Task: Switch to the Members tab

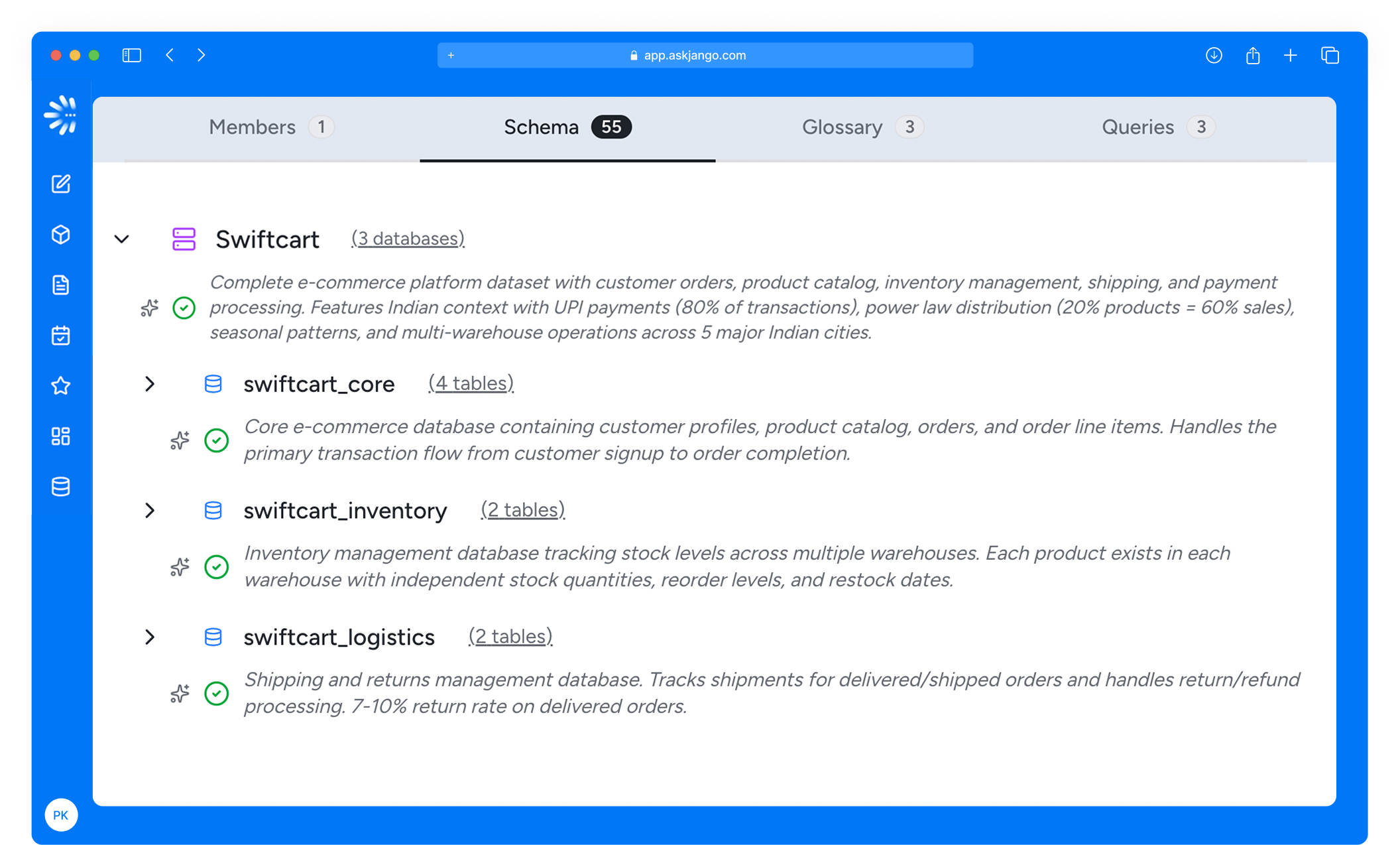Action: pyautogui.click(x=271, y=127)
